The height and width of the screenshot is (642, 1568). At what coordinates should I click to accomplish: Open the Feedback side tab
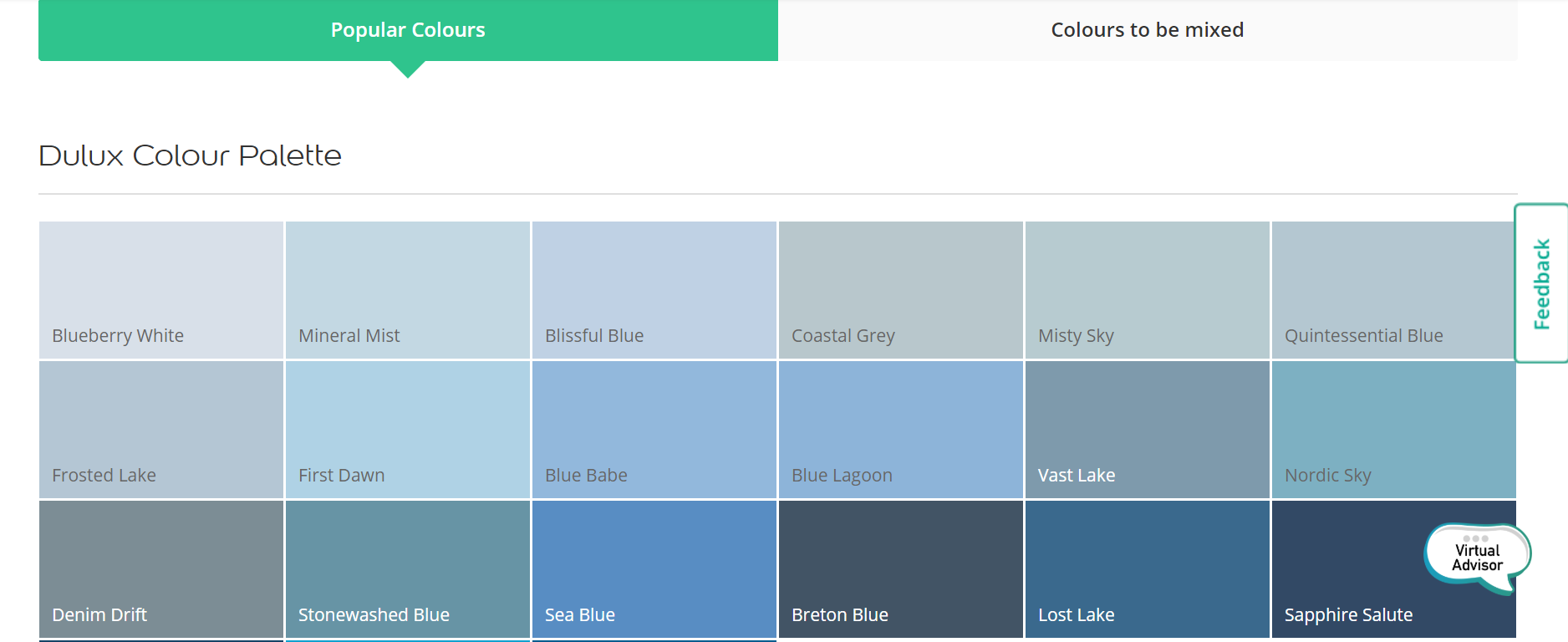(x=1541, y=283)
